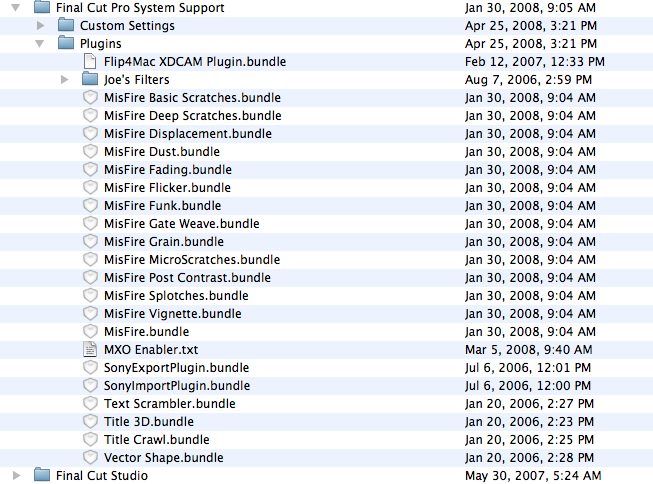Collapse the Plugins folder disclosure triangle

pyautogui.click(x=41, y=44)
